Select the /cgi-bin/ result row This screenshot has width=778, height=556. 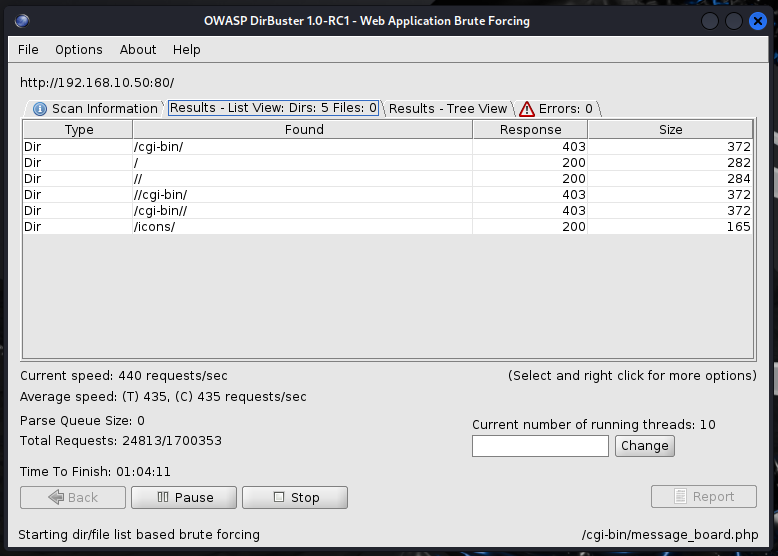point(388,147)
